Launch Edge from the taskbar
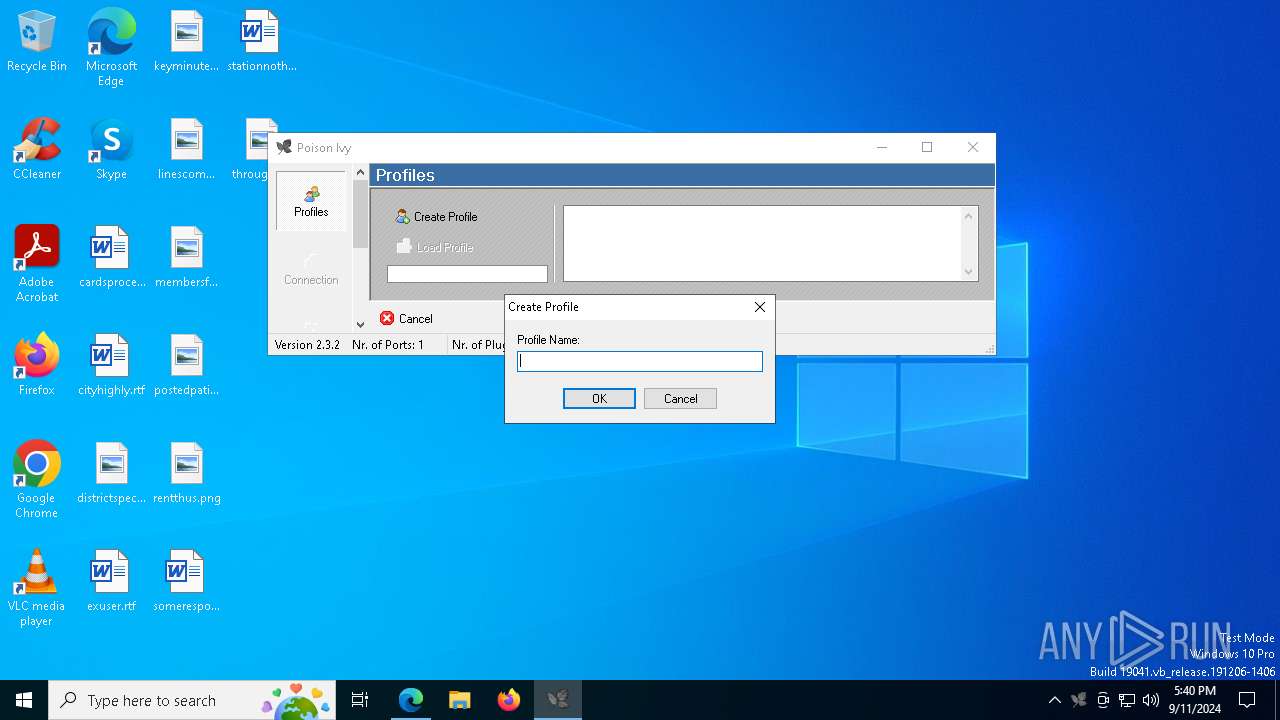 coord(411,700)
